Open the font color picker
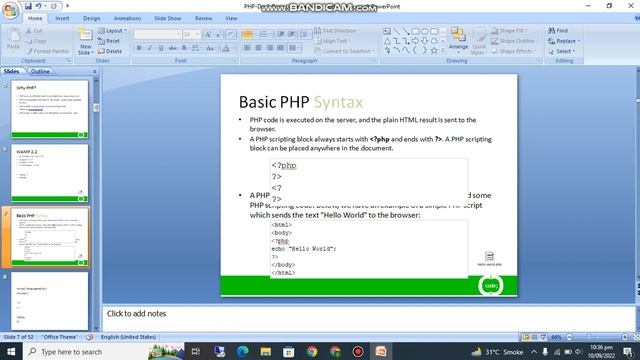This screenshot has width=640, height=360. [226, 48]
